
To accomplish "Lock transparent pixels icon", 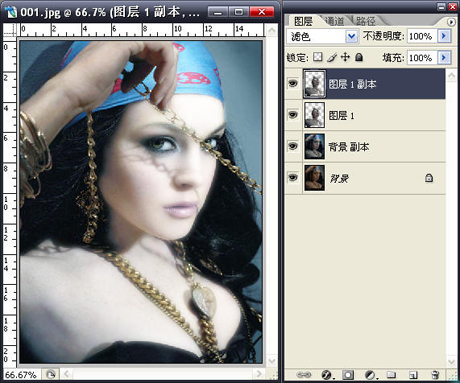I will click(318, 57).
